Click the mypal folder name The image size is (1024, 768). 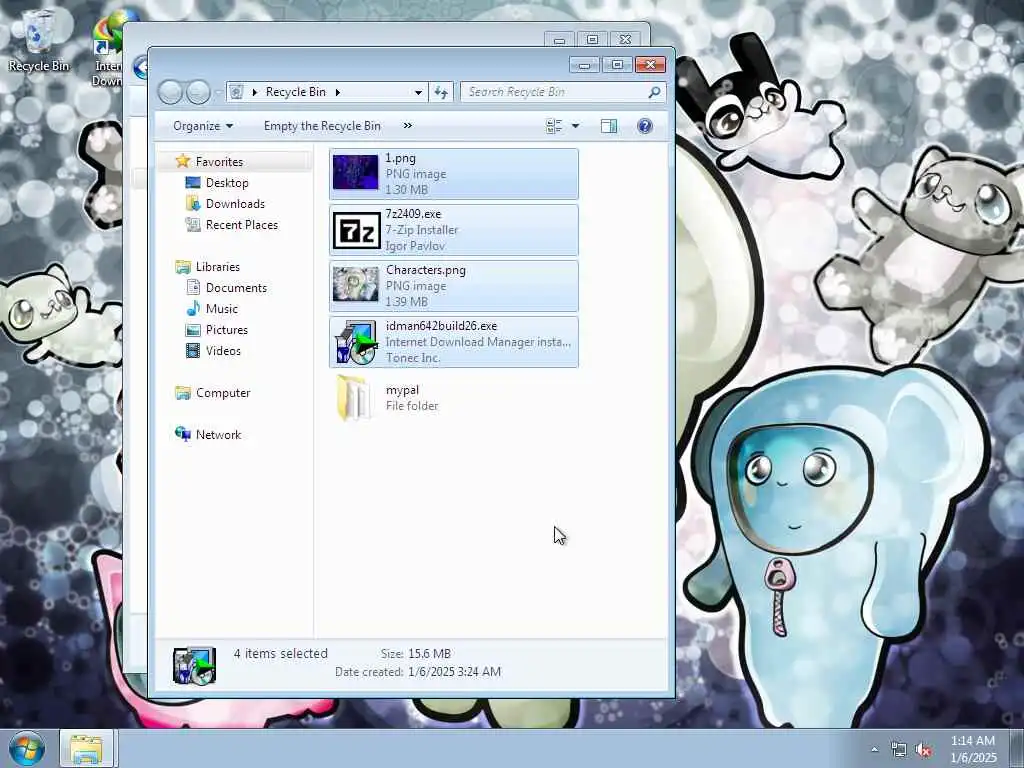(x=402, y=390)
